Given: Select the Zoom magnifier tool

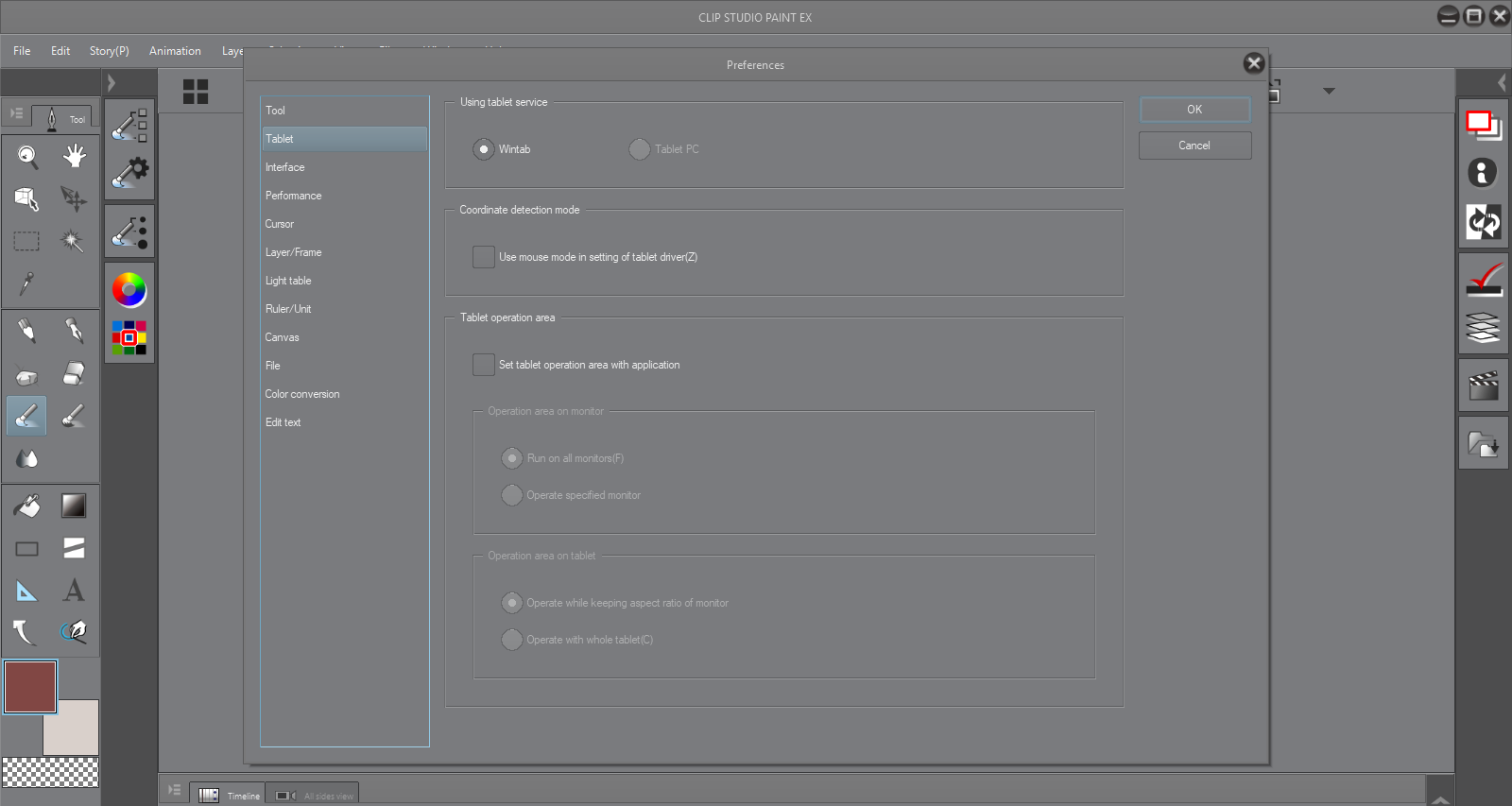Looking at the screenshot, I should 27,156.
